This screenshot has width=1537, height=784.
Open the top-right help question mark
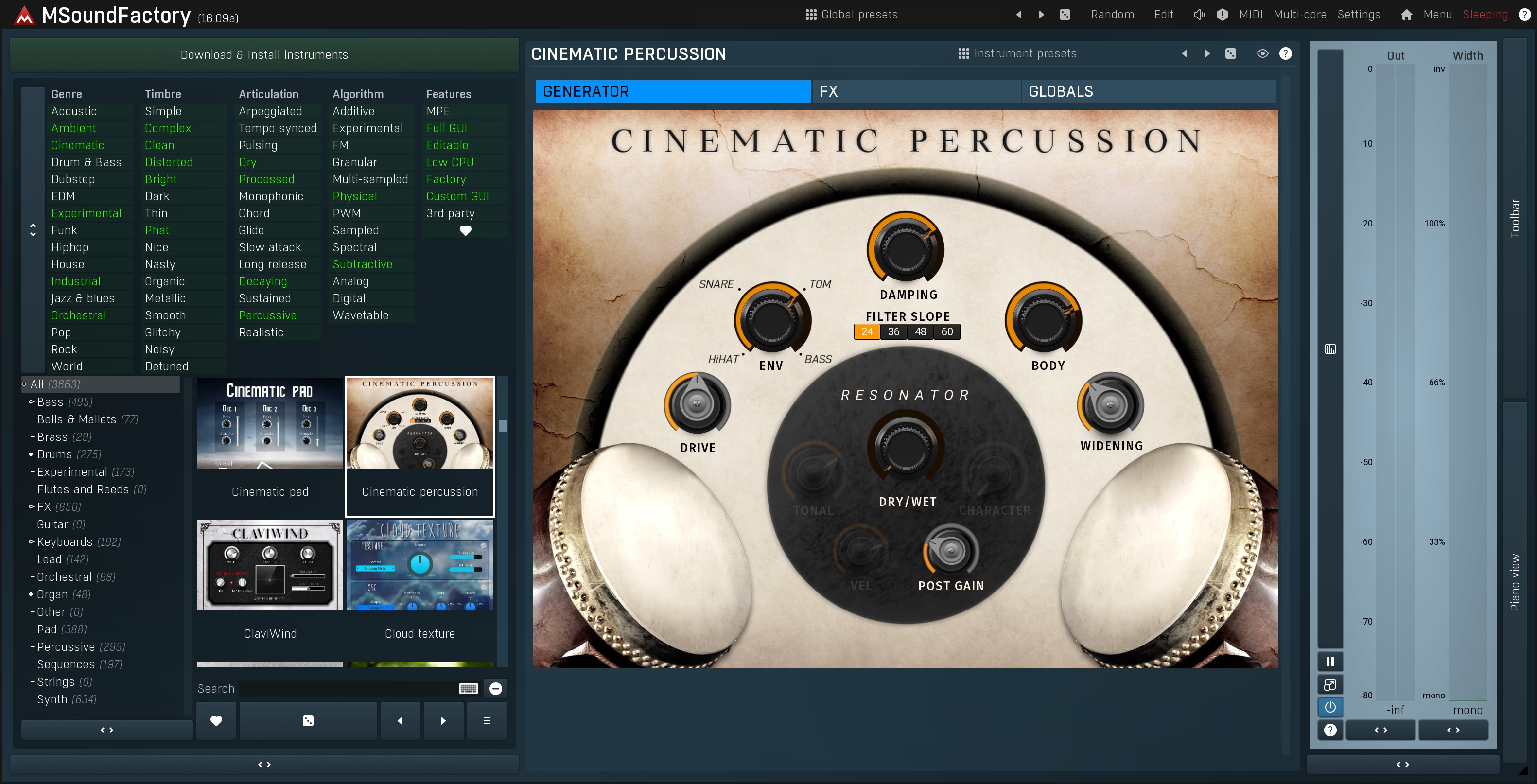coord(1524,14)
